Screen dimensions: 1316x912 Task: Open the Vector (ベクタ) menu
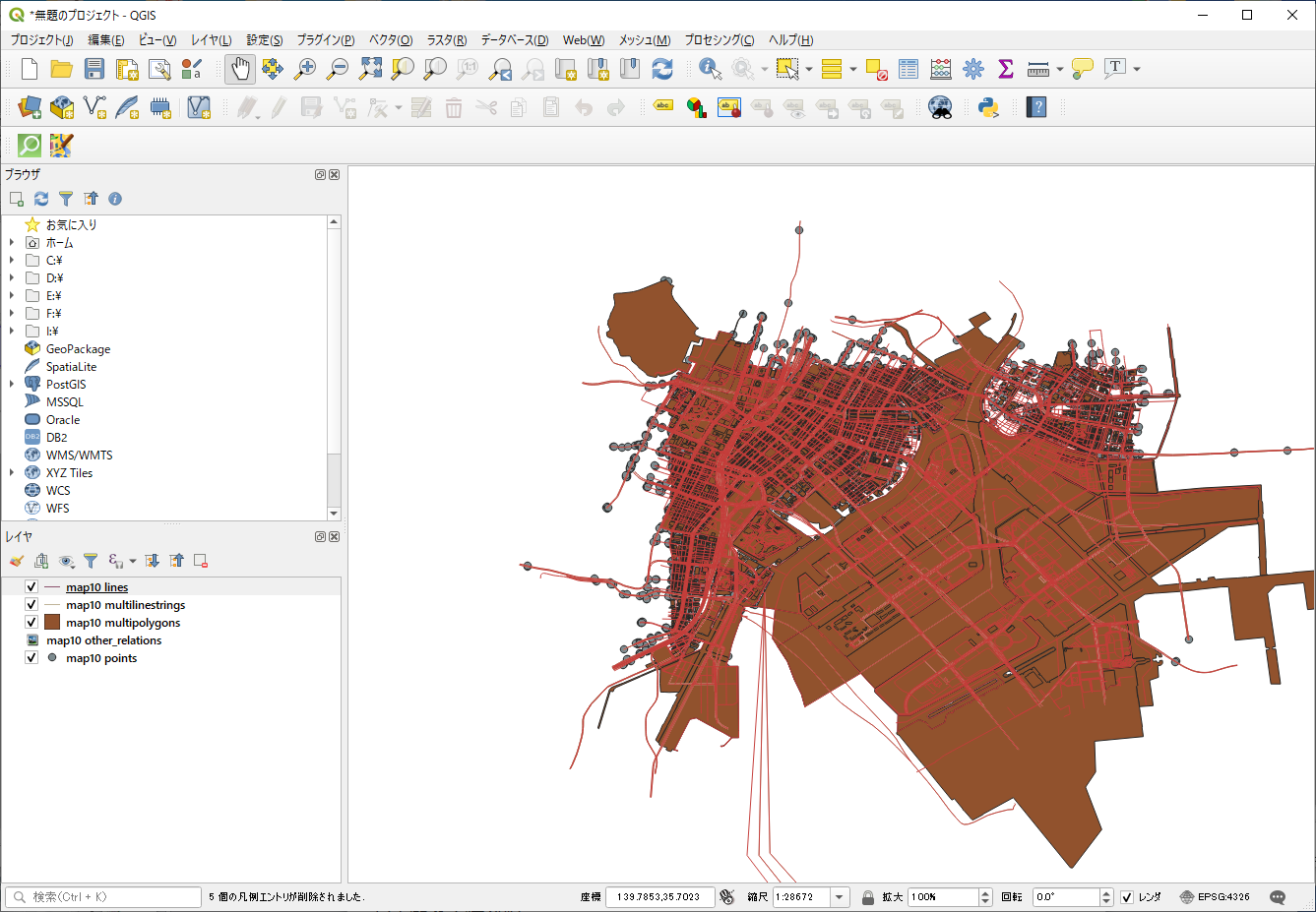(x=390, y=40)
